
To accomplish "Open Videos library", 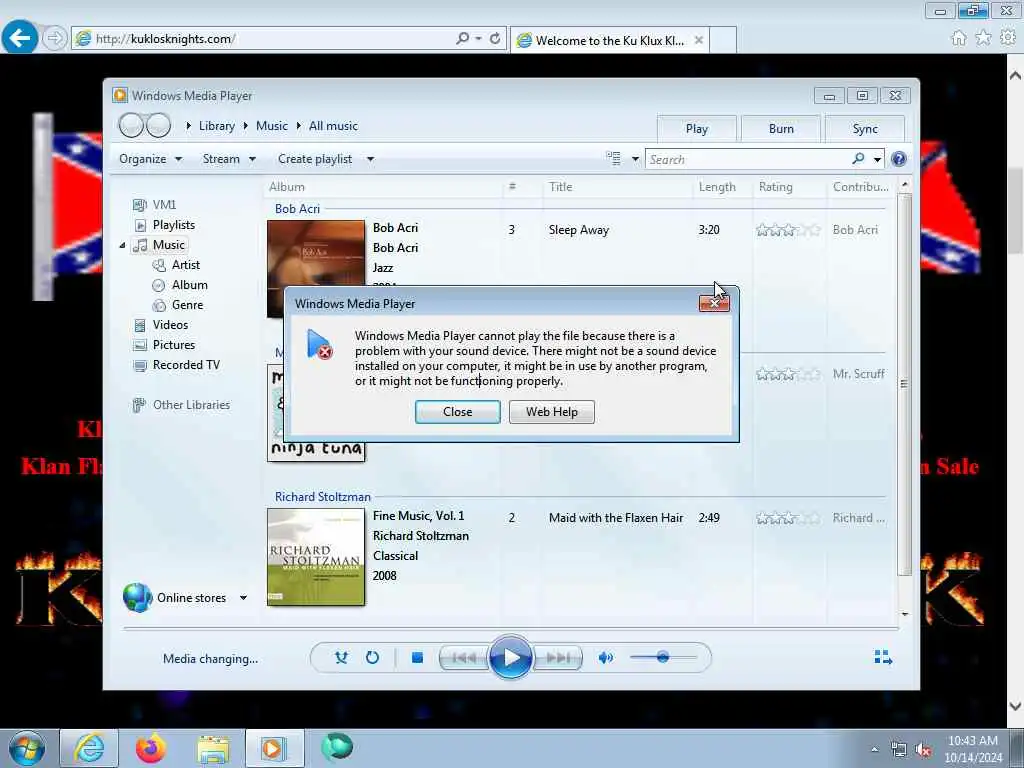I will (161, 325).
